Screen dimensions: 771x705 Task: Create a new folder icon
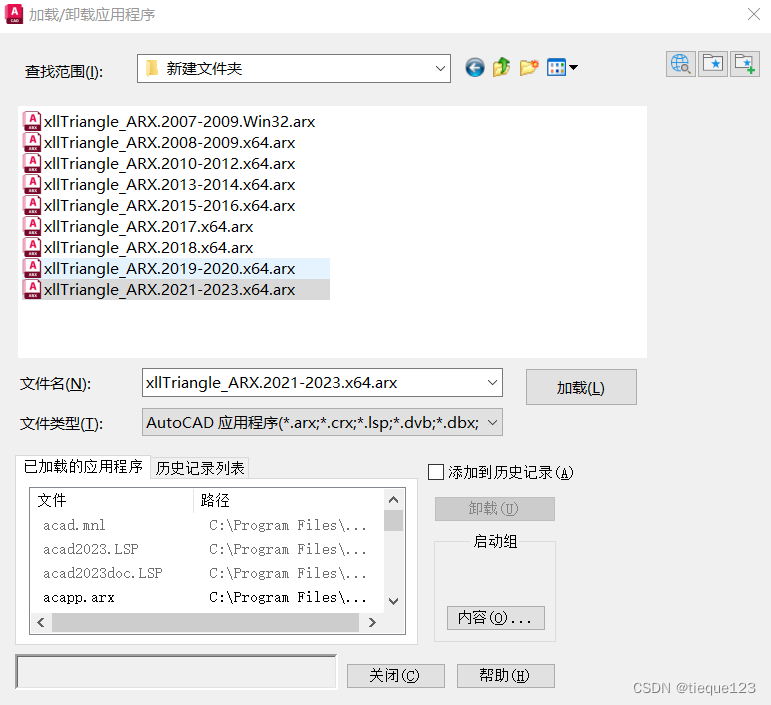click(x=529, y=67)
